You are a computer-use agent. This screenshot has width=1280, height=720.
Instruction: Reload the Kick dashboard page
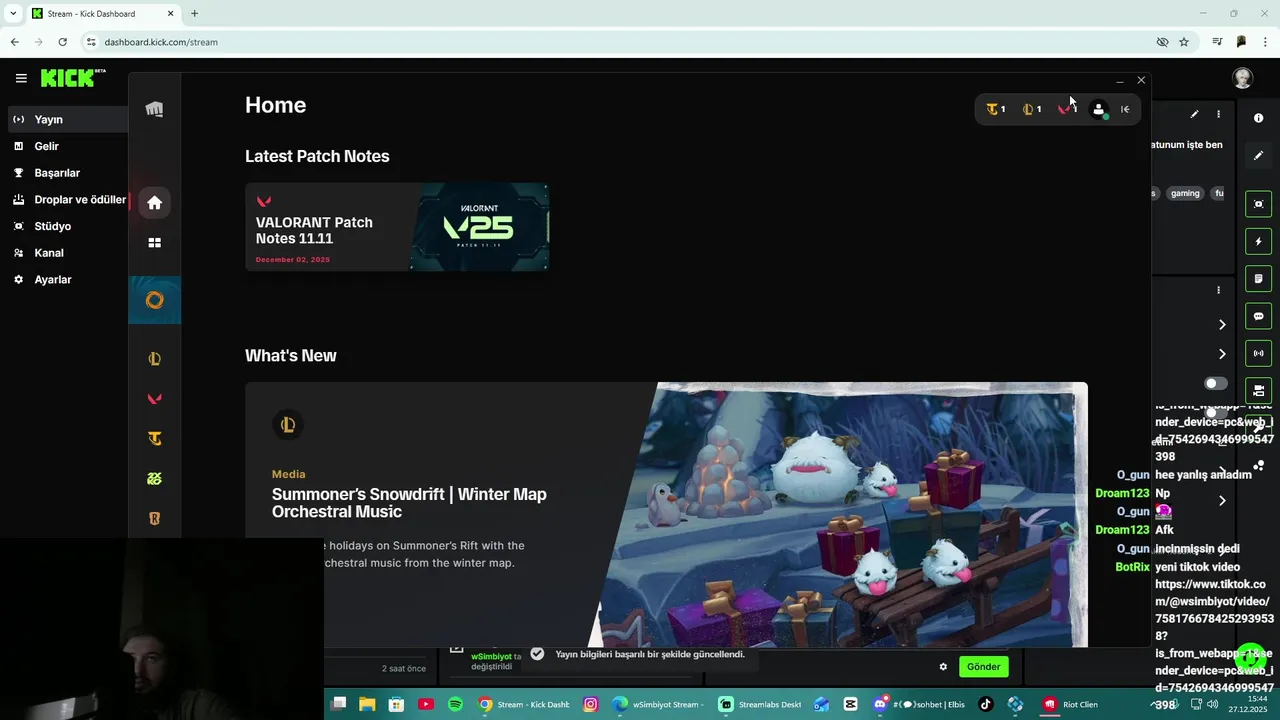62,42
